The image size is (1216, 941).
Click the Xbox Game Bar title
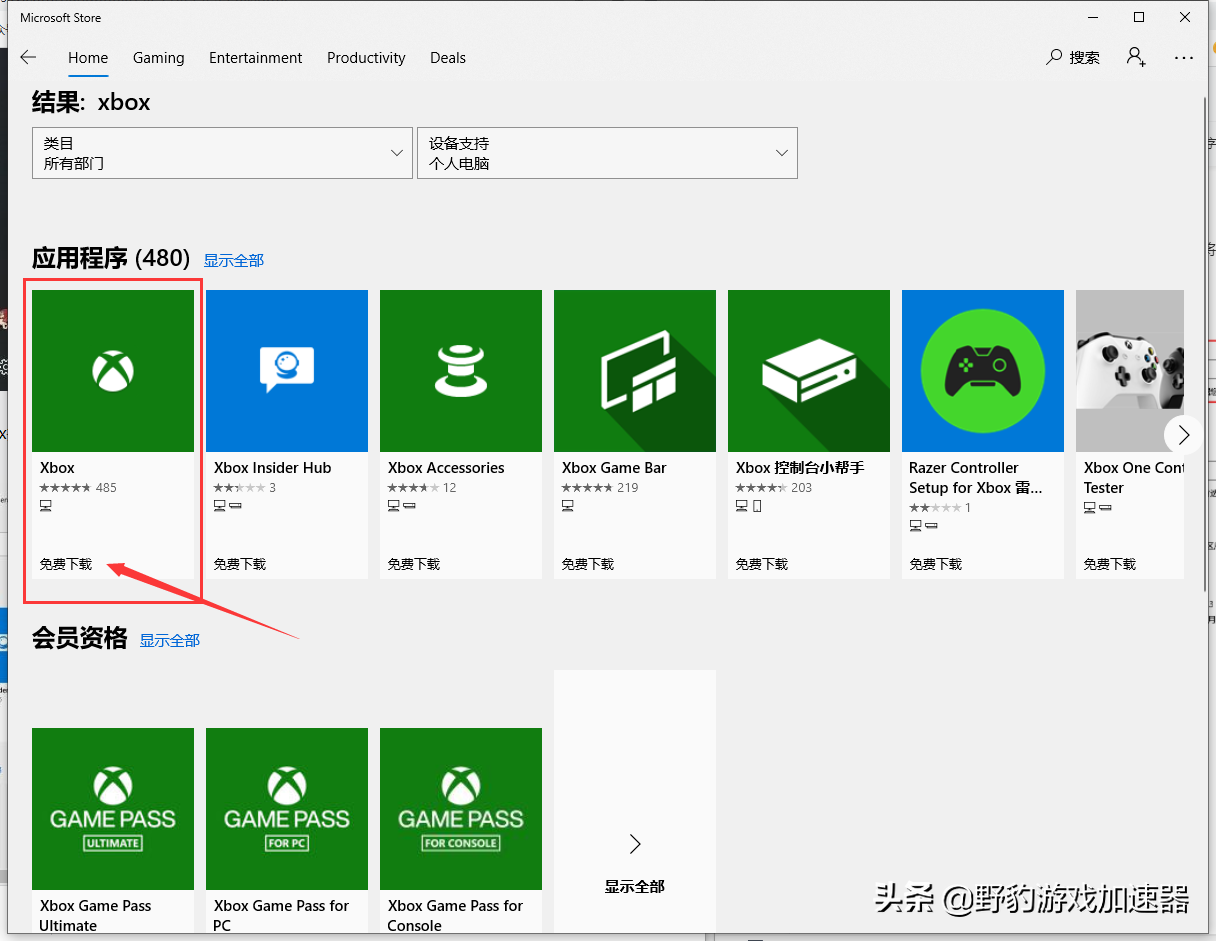click(614, 468)
